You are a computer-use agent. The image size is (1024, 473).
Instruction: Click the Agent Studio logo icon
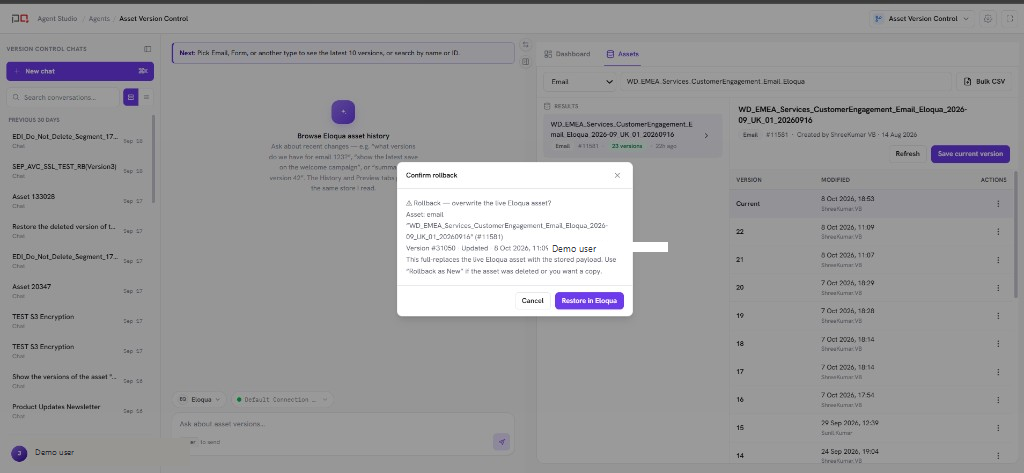tap(20, 18)
